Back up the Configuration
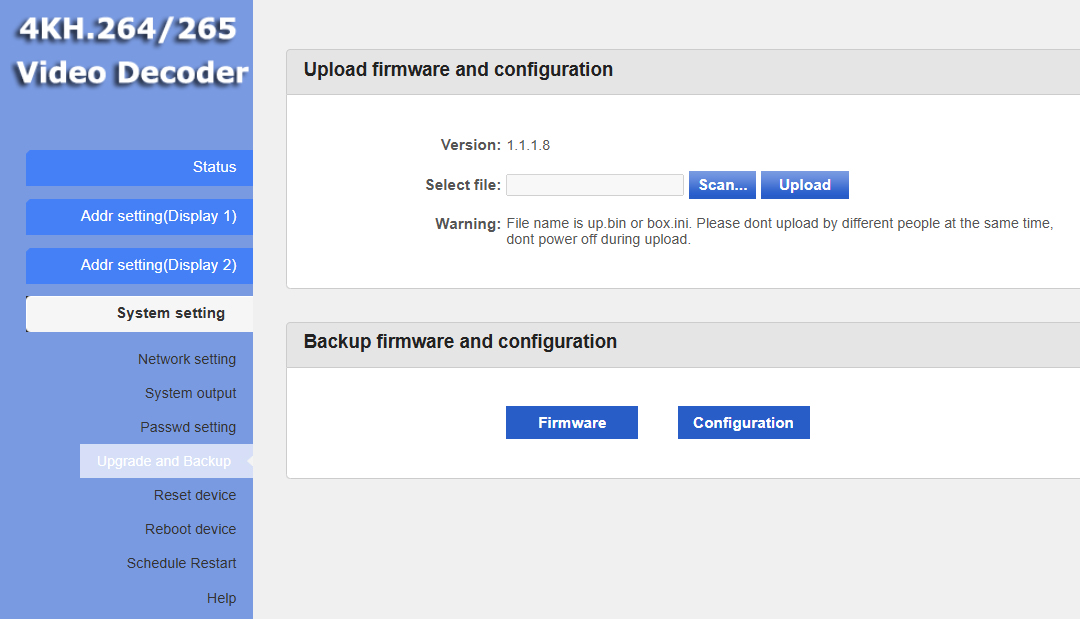Image resolution: width=1080 pixels, height=619 pixels. point(744,423)
